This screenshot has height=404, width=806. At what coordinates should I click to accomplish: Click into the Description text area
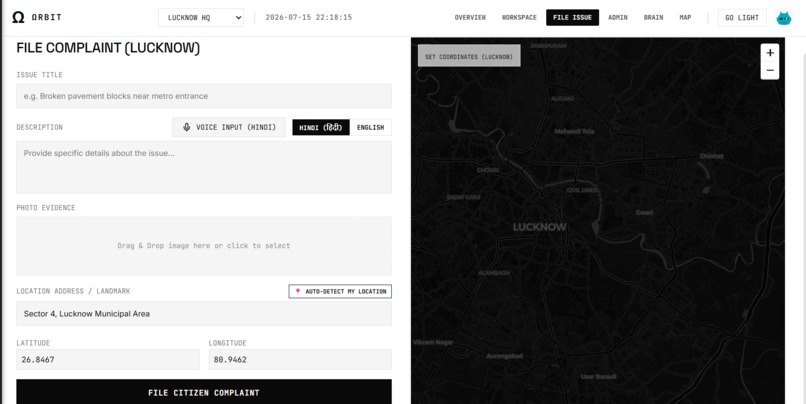coord(204,168)
